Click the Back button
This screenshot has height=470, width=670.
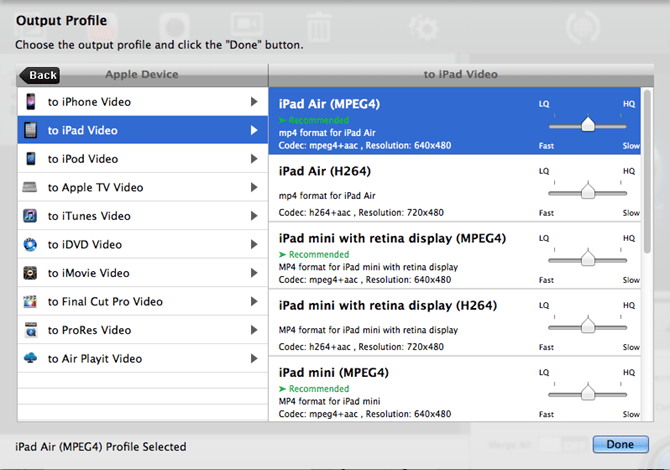40,75
